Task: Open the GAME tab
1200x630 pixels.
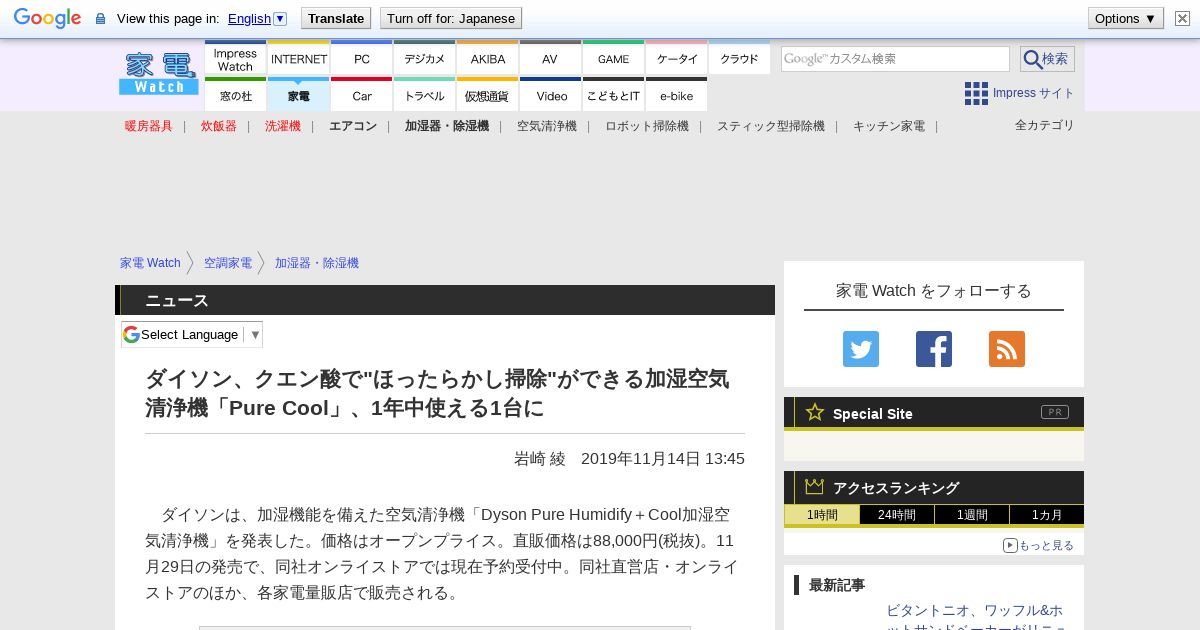Action: click(x=613, y=58)
